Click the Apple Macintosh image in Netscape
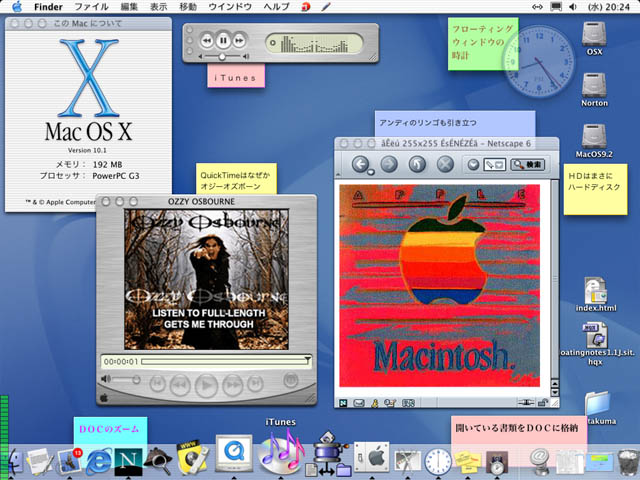The image size is (640, 480). point(440,285)
